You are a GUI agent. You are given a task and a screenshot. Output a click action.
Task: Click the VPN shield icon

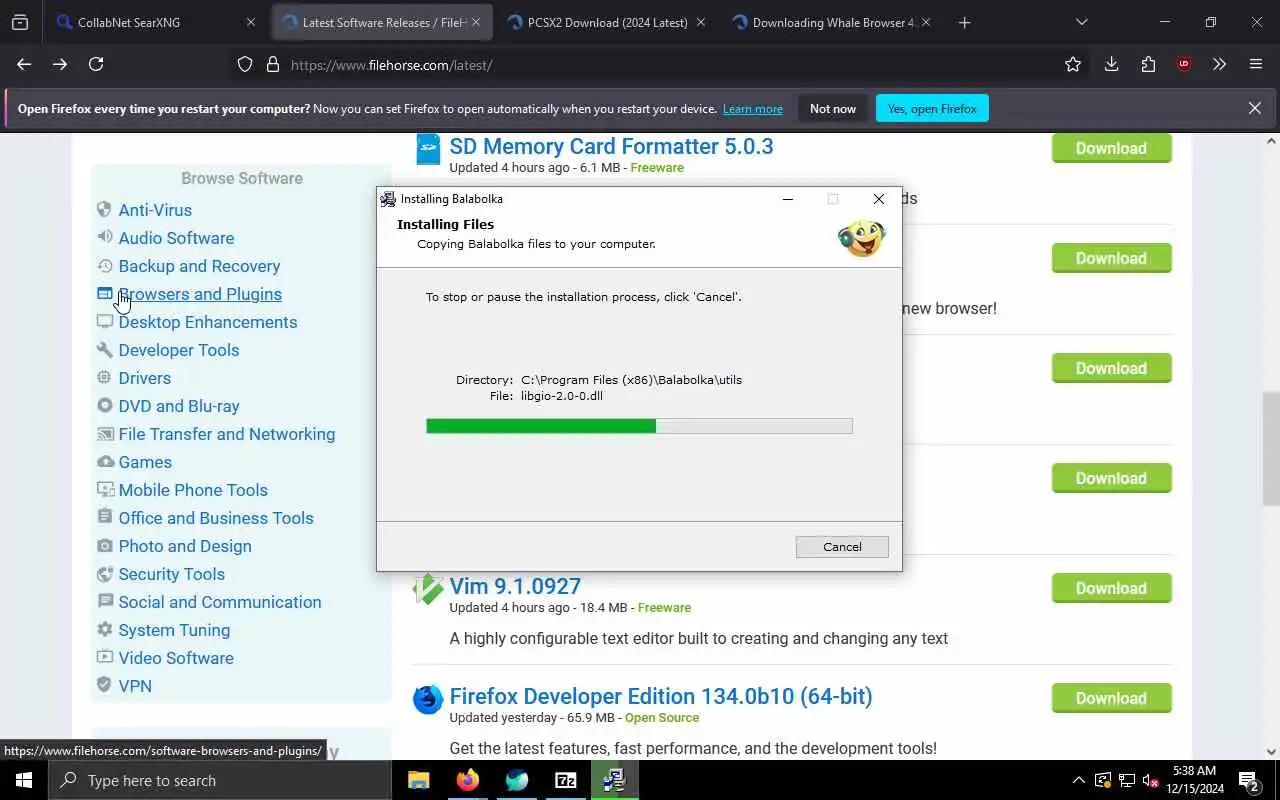coord(104,686)
